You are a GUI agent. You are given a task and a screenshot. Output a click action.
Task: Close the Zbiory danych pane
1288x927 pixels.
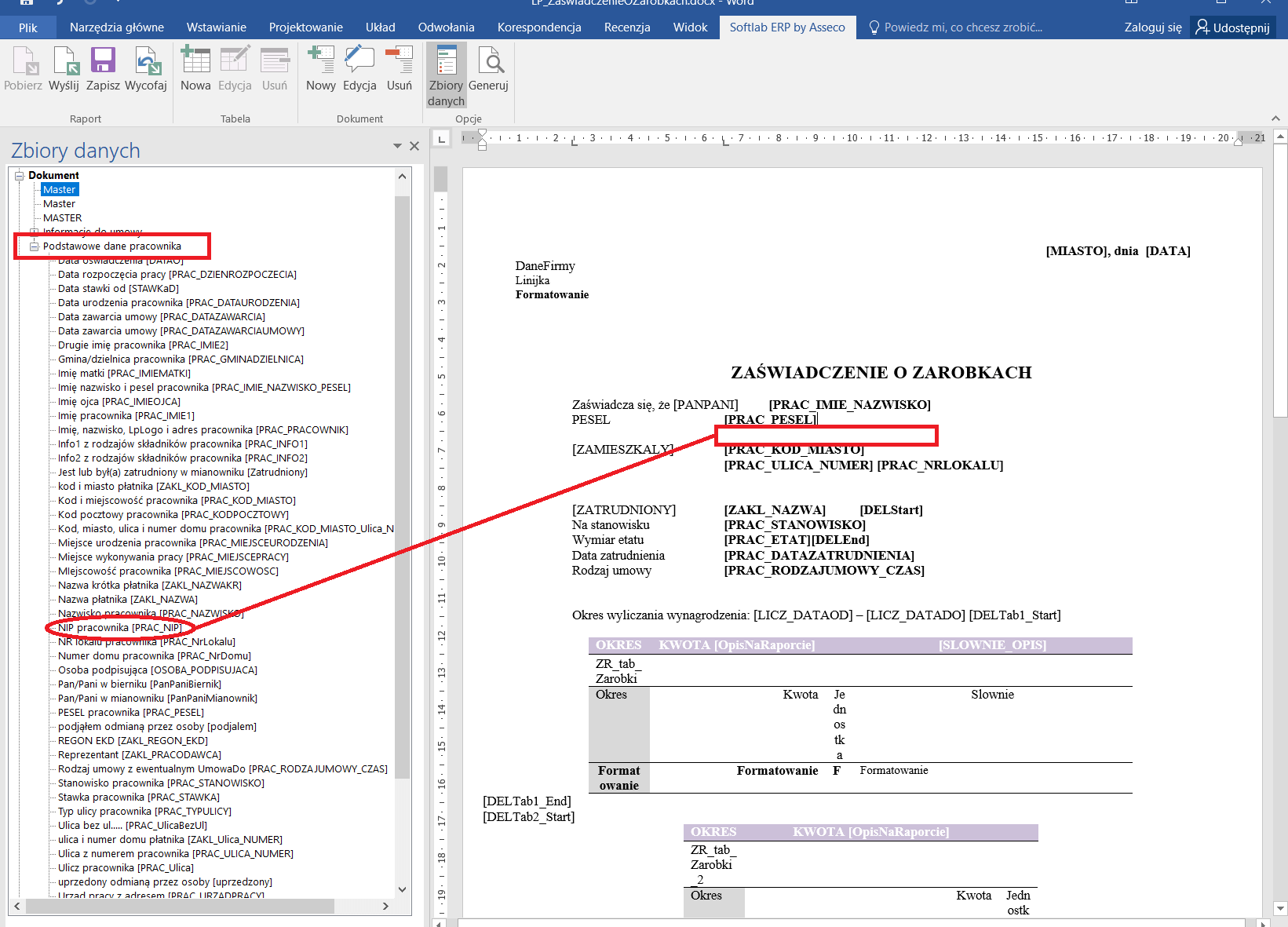click(414, 146)
